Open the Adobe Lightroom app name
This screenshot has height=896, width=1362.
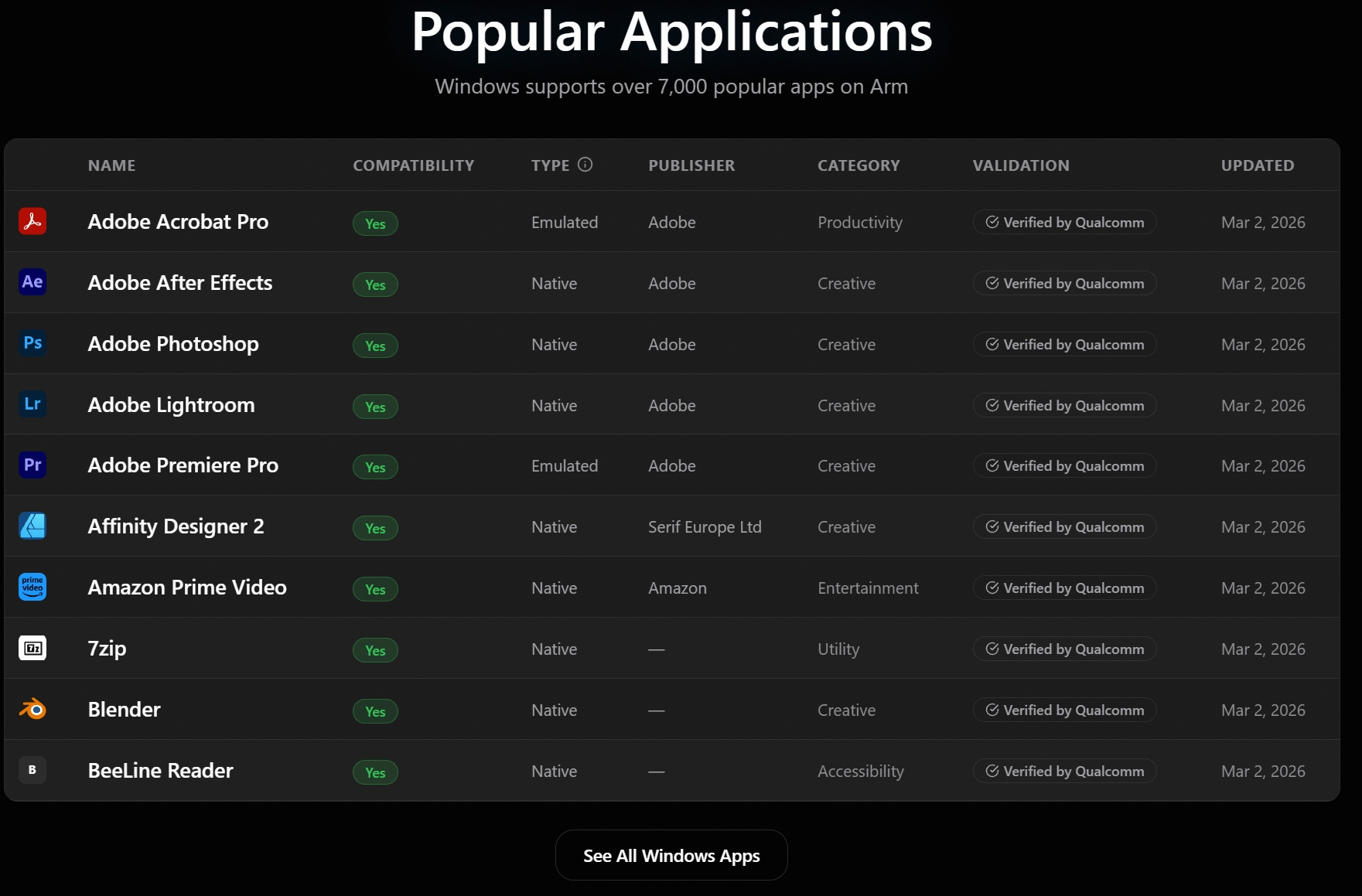point(172,405)
